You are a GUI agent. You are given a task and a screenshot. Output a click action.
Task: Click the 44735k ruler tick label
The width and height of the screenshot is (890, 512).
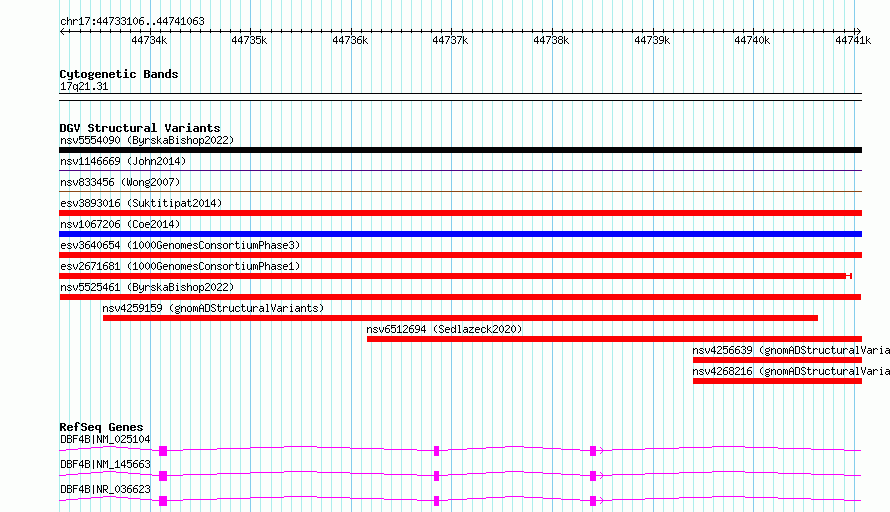(249, 40)
